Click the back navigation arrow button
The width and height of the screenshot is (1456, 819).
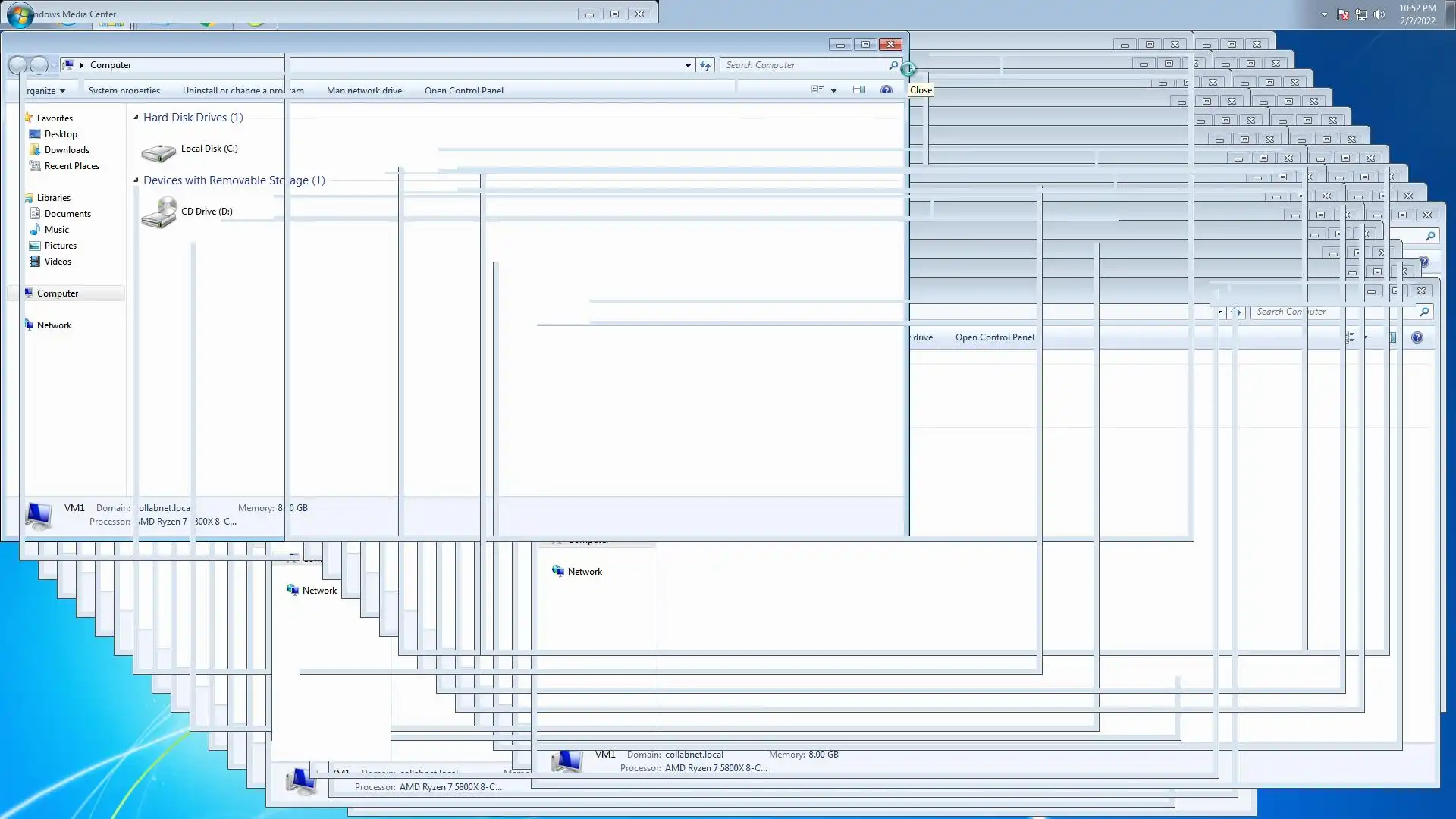coord(17,65)
